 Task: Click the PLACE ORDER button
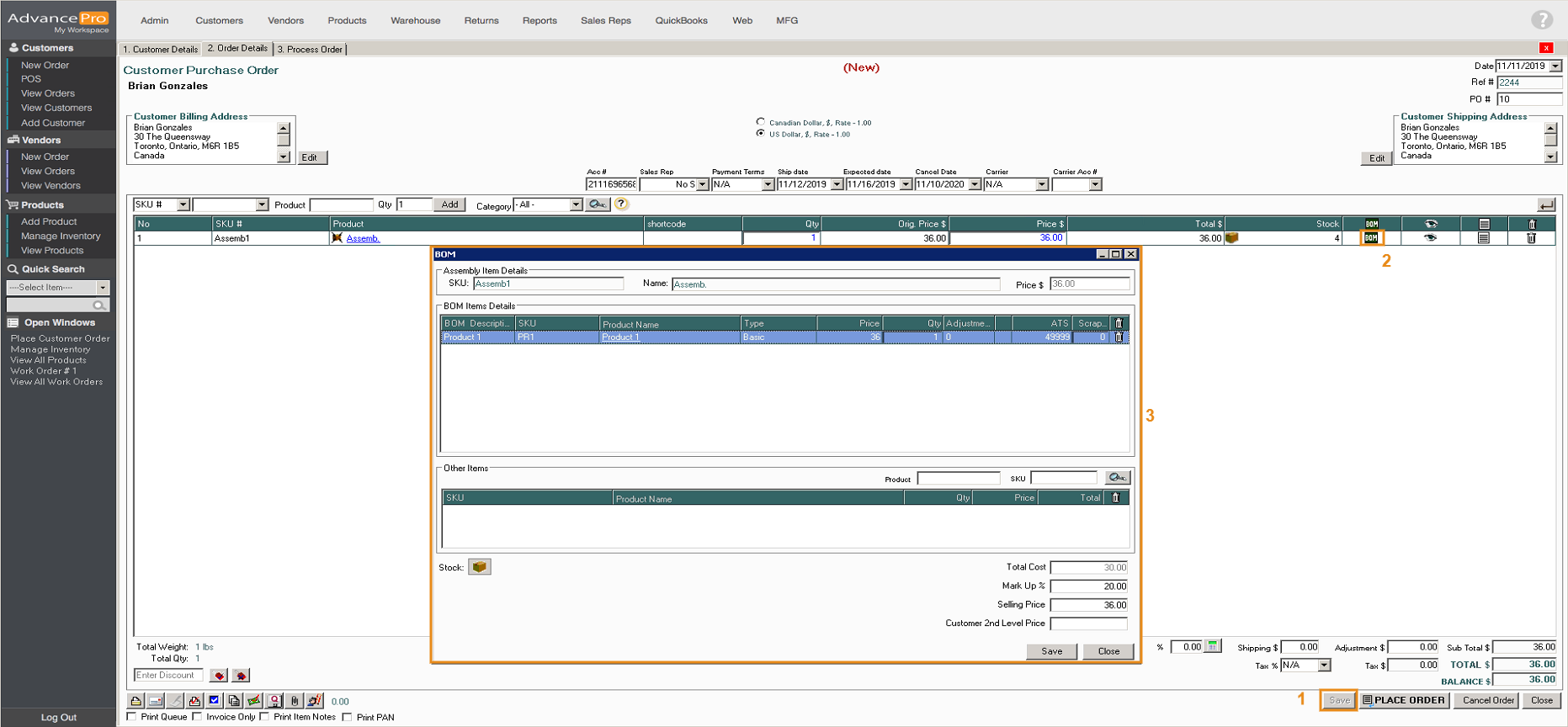1403,700
